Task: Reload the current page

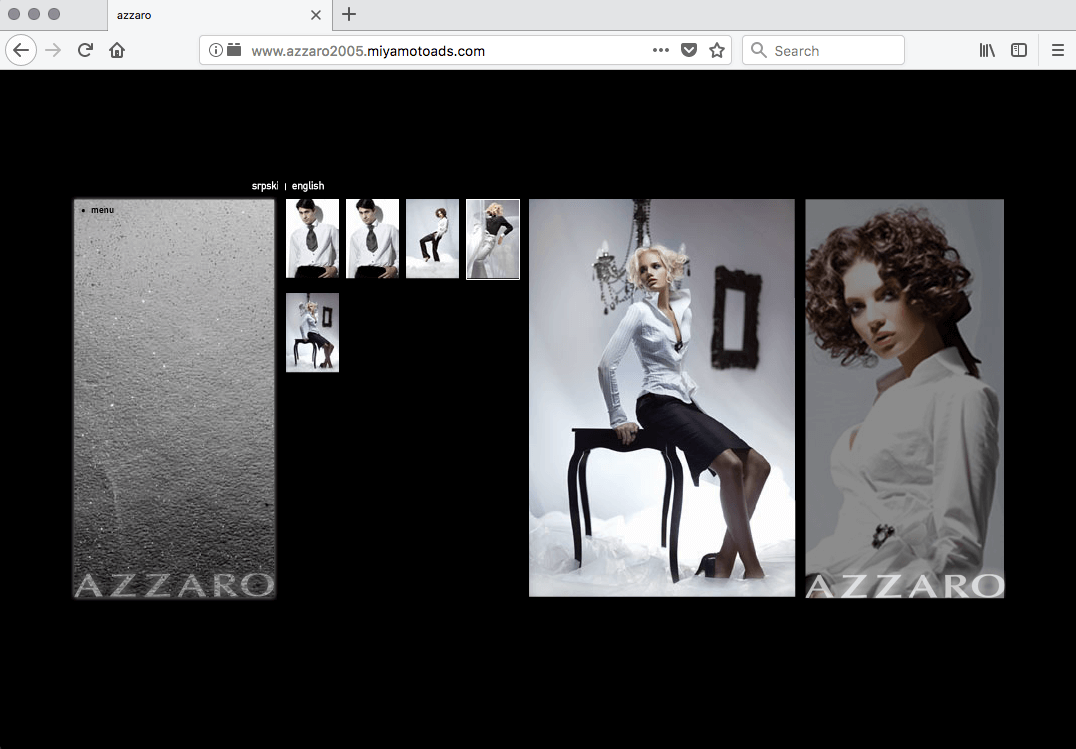Action: (85, 50)
